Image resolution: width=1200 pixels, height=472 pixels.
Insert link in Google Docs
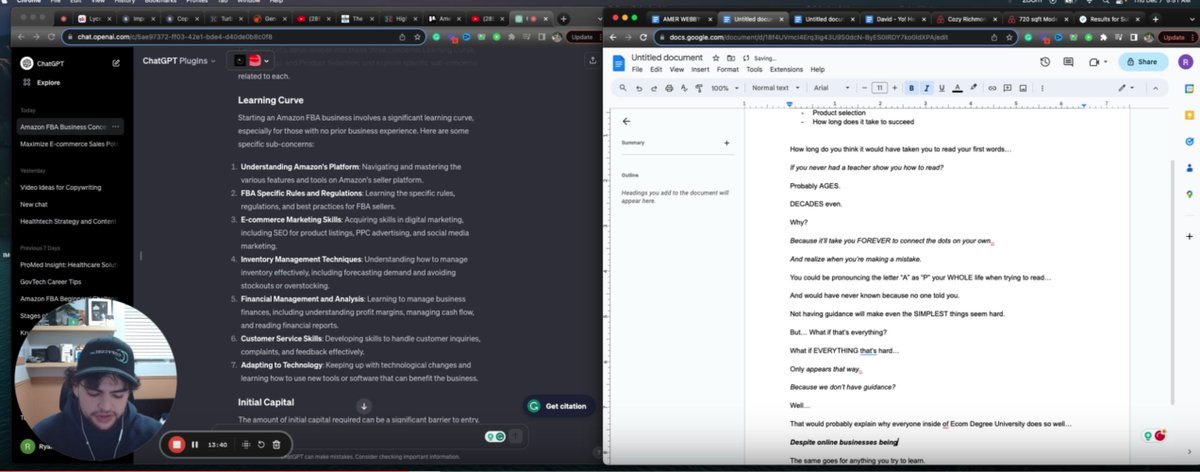[992, 88]
